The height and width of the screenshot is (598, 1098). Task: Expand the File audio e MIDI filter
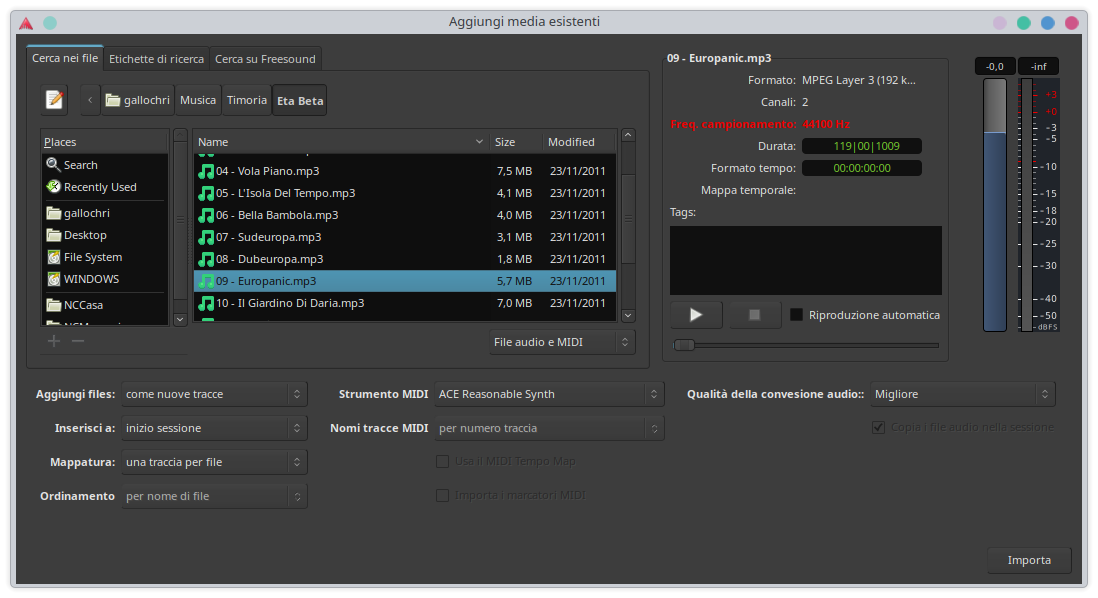click(562, 342)
